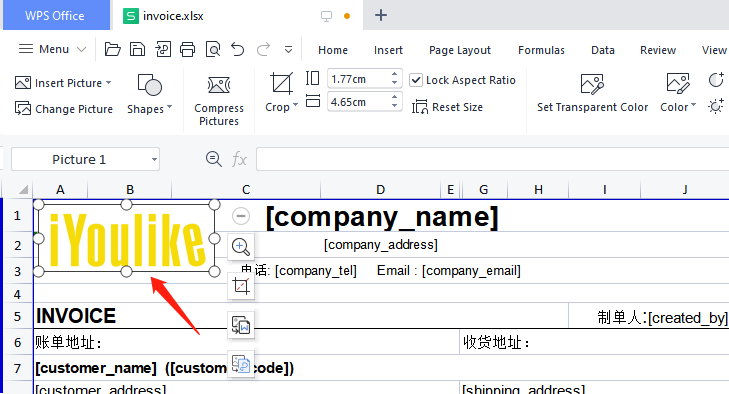This screenshot has width=729, height=394.
Task: Open the View tab
Action: [x=714, y=50]
